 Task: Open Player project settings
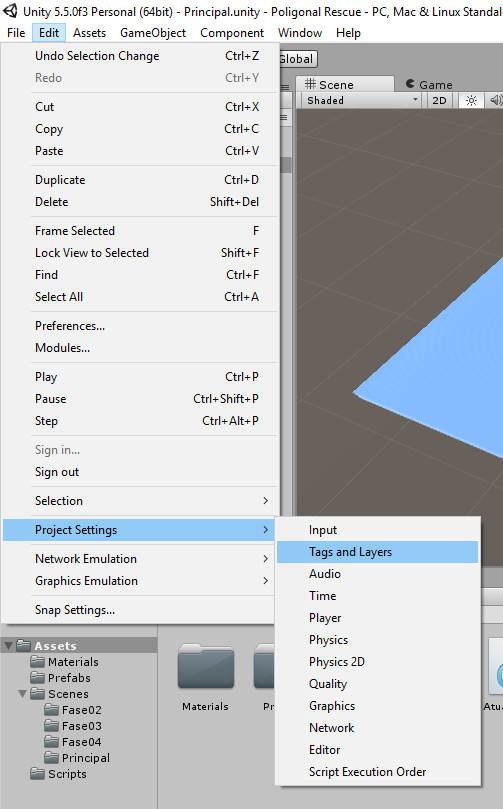[378, 618]
